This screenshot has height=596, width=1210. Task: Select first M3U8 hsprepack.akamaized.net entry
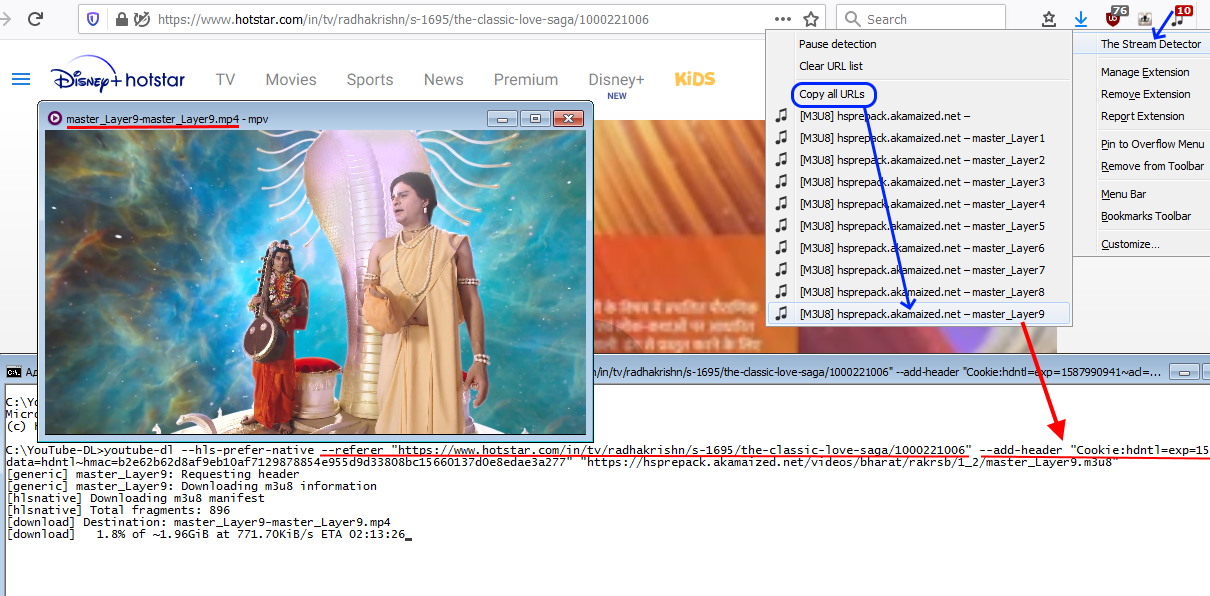[918, 116]
